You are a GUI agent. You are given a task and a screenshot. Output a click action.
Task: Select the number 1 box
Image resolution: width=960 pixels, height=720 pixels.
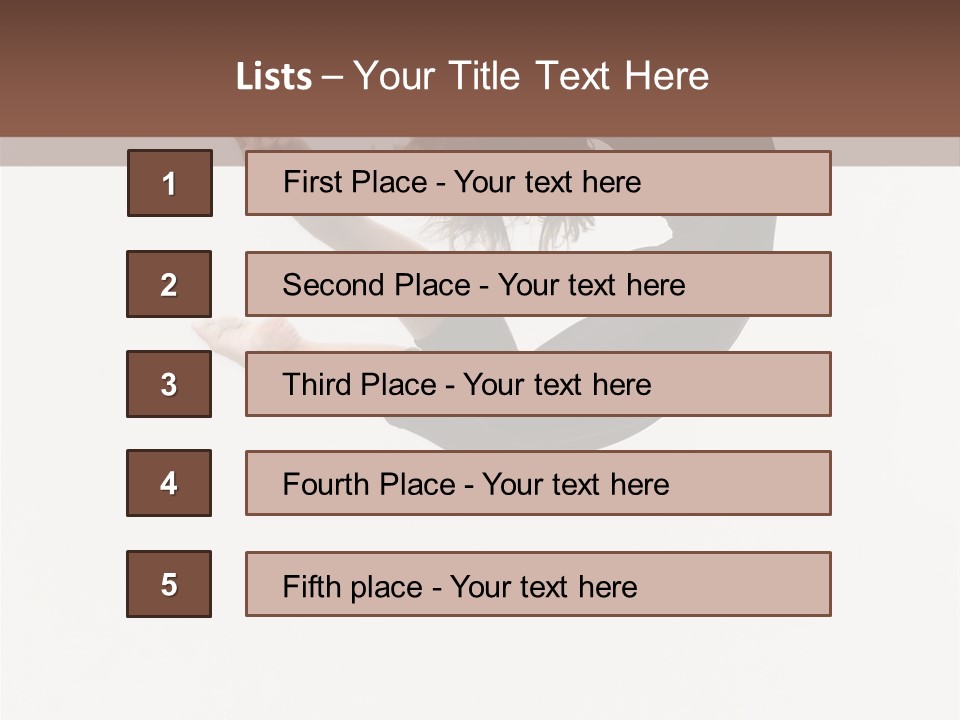(x=170, y=183)
